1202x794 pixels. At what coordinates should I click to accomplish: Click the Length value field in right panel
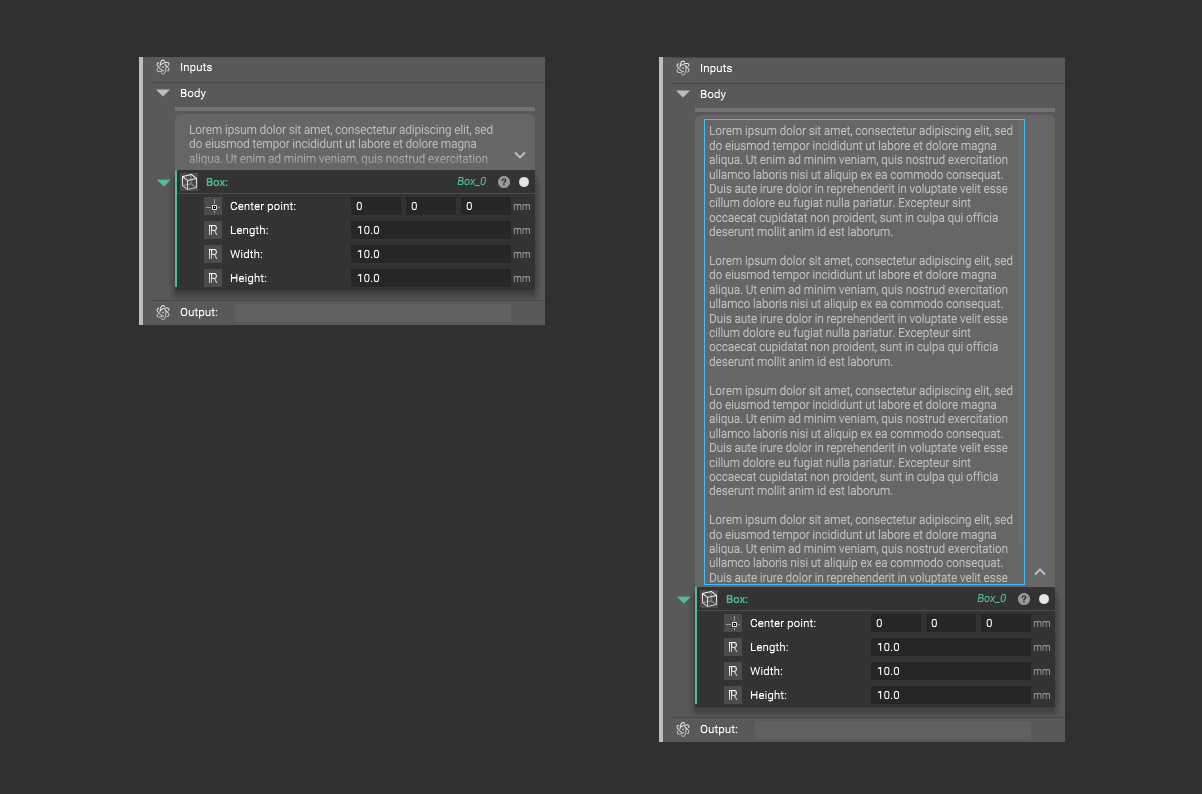951,647
